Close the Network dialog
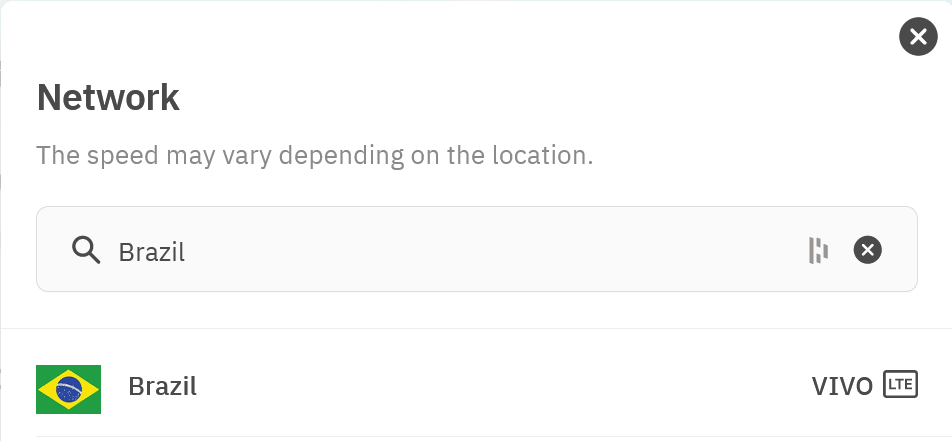This screenshot has width=952, height=441. 918,37
